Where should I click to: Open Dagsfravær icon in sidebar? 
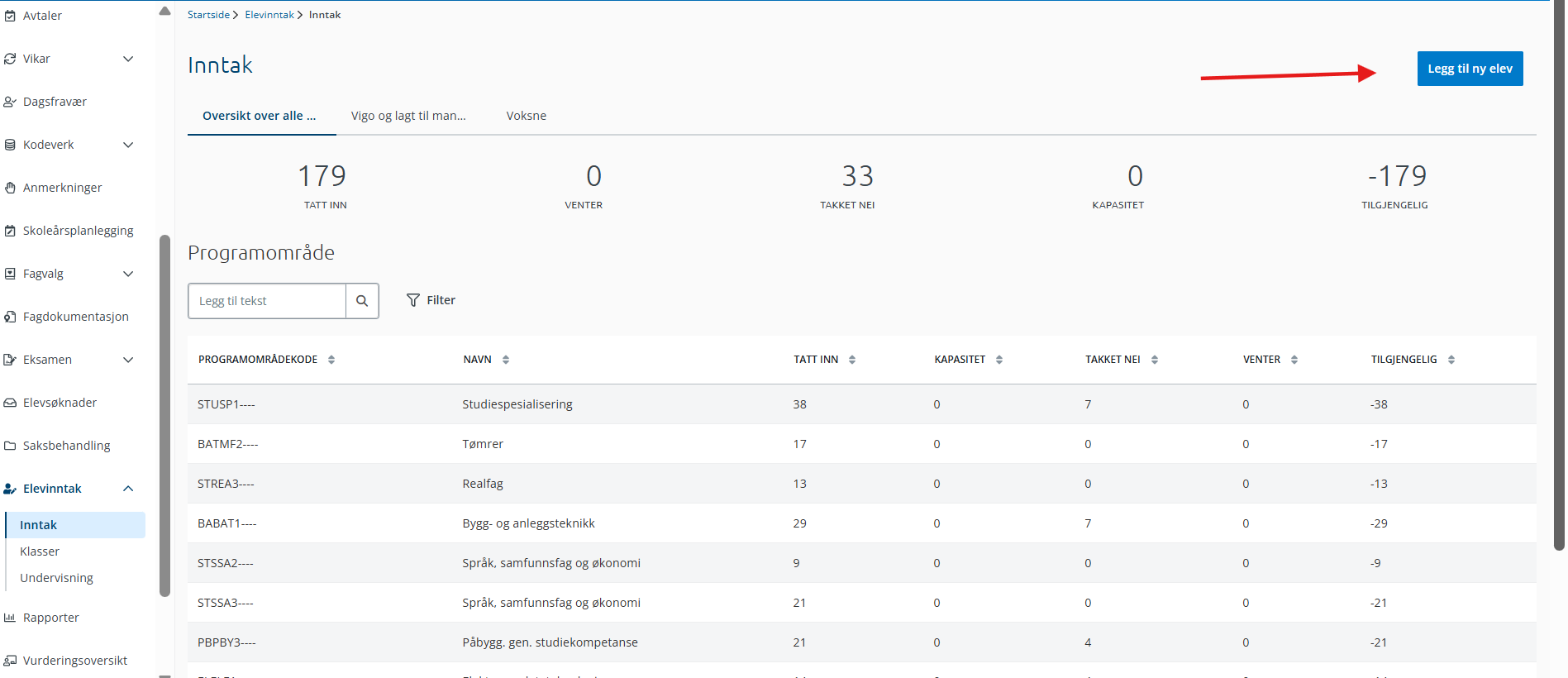click(10, 102)
